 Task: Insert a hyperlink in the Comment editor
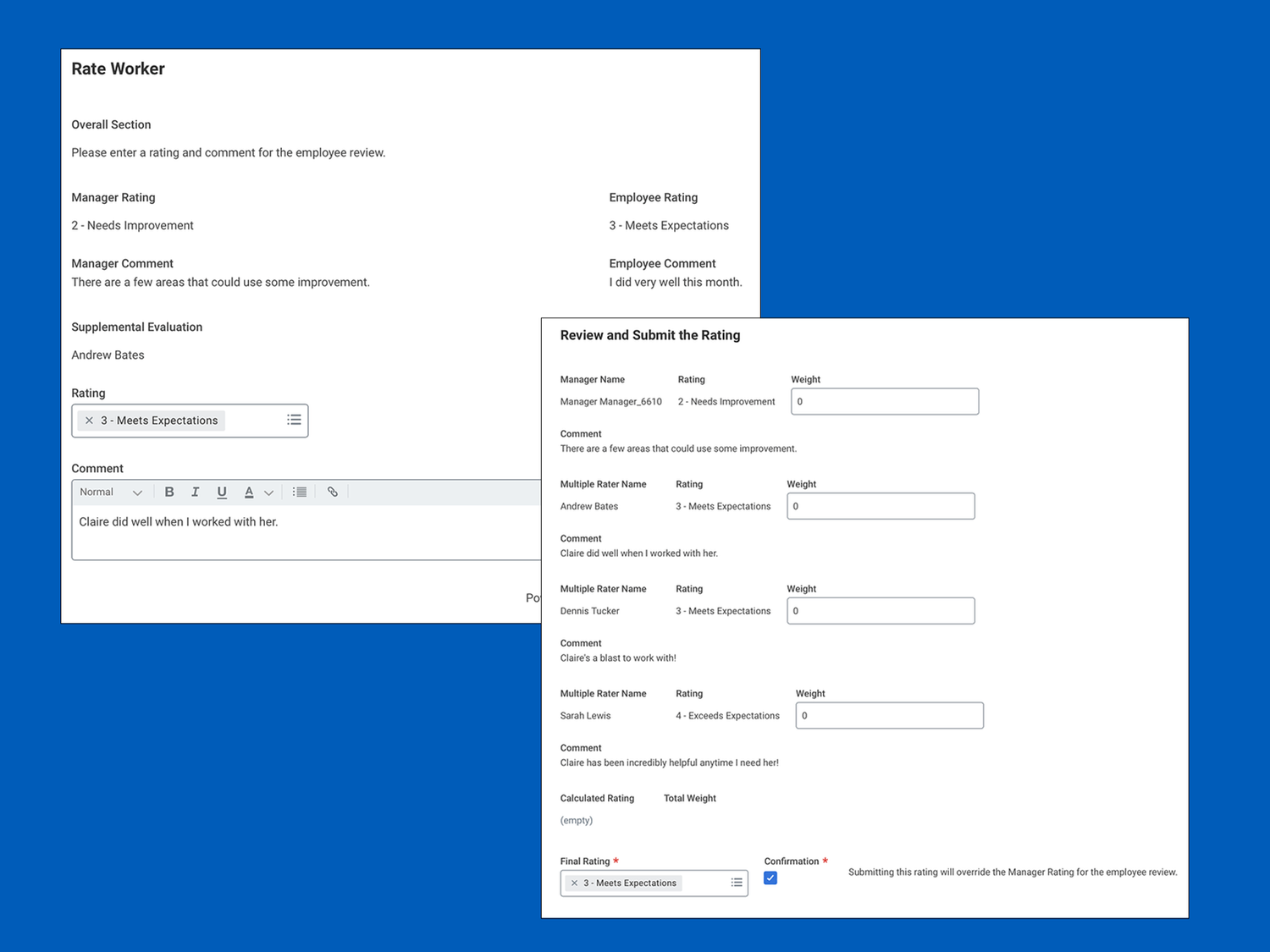click(332, 492)
